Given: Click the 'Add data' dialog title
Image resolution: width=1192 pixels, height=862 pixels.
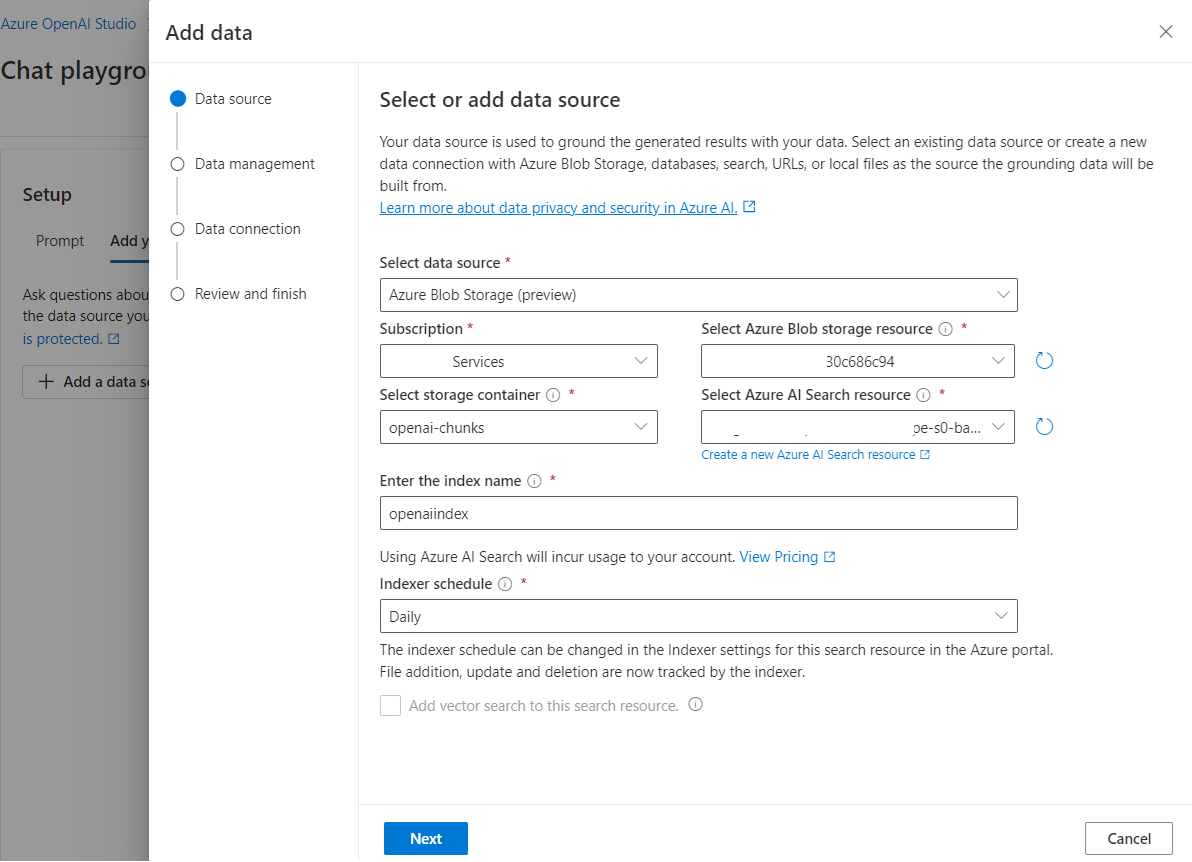Looking at the screenshot, I should (x=209, y=33).
